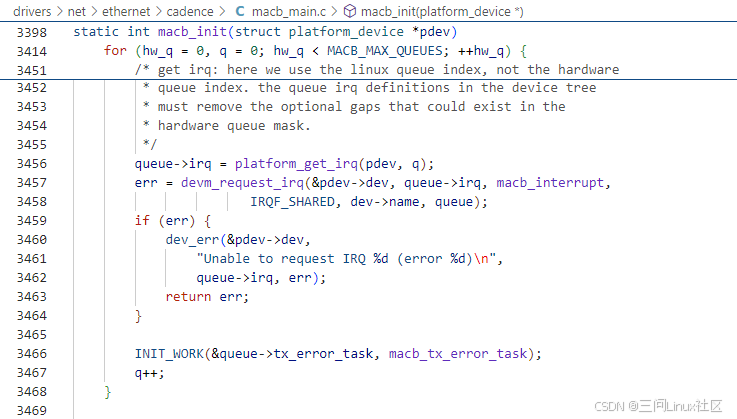Expand chevron after 'net' breadcrumb
Screen dimensions: 737x419
94,11
